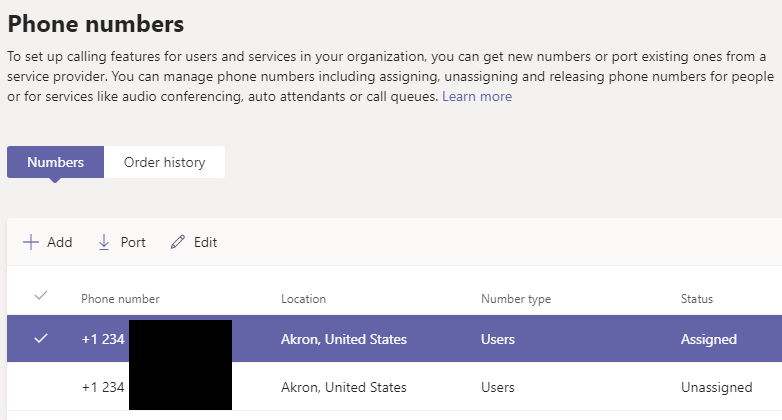Screen dimensions: 782x420
Task: Sort by Phone number column header
Action: [x=120, y=299]
